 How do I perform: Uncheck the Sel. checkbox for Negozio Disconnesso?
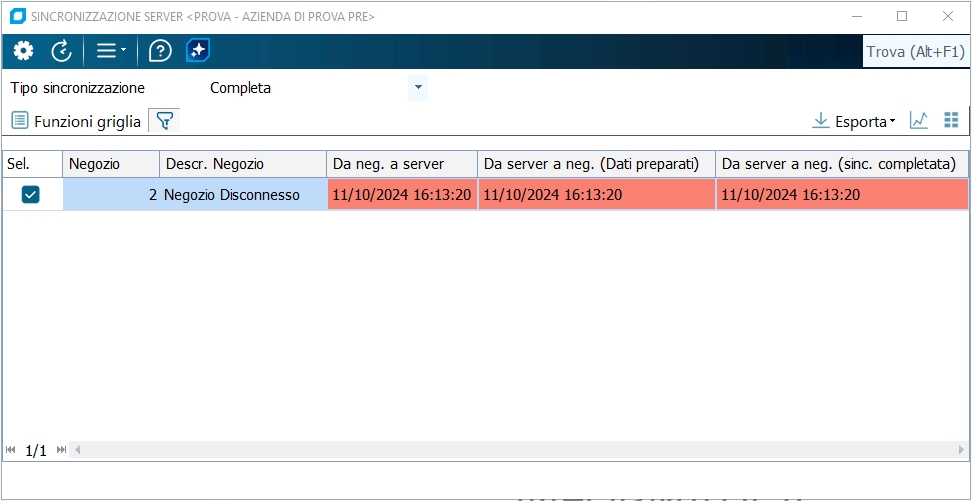point(30,195)
